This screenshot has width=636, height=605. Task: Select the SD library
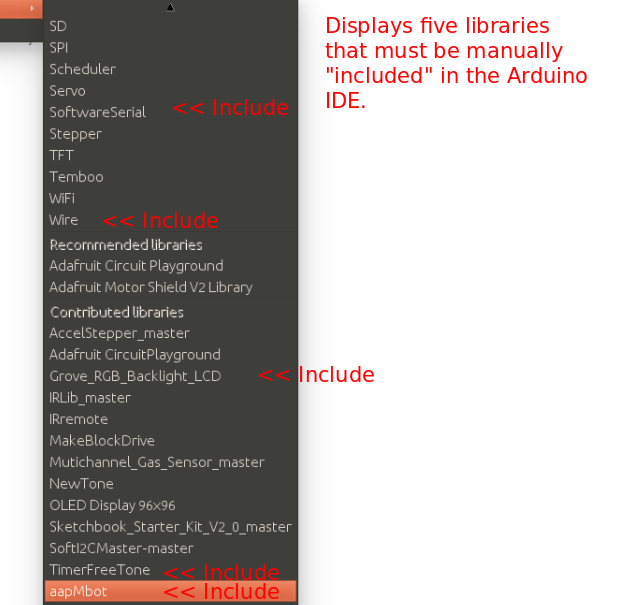coord(58,26)
